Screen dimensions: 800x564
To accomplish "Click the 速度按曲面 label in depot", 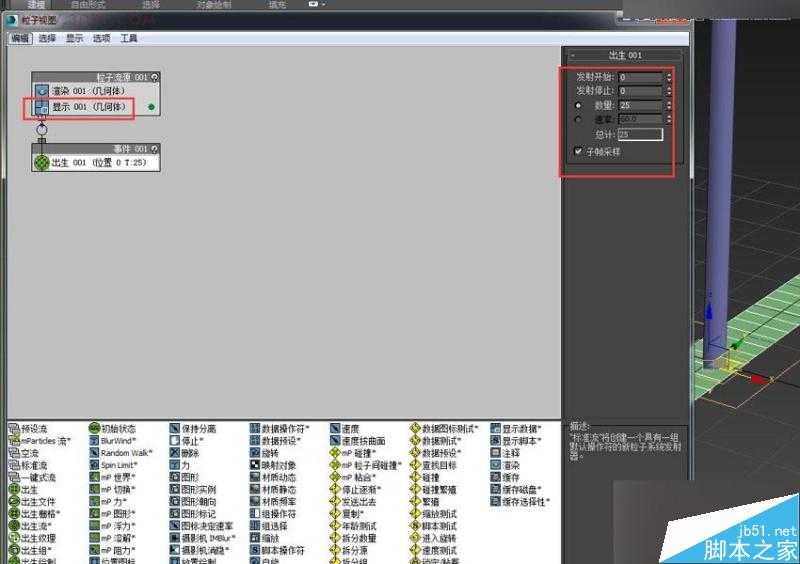I will click(x=363, y=441).
